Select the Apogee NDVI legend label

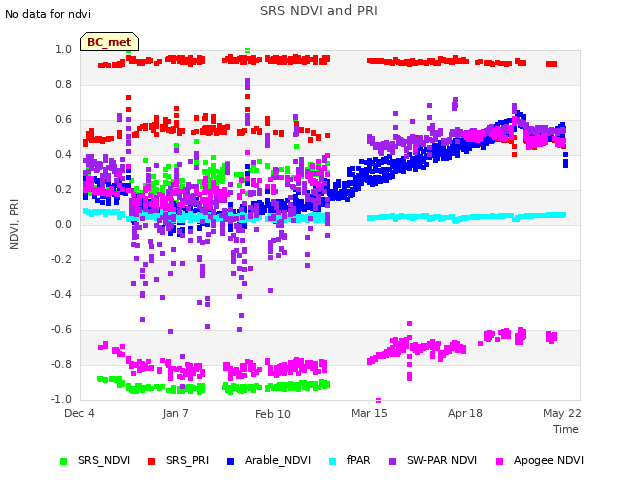(x=549, y=460)
